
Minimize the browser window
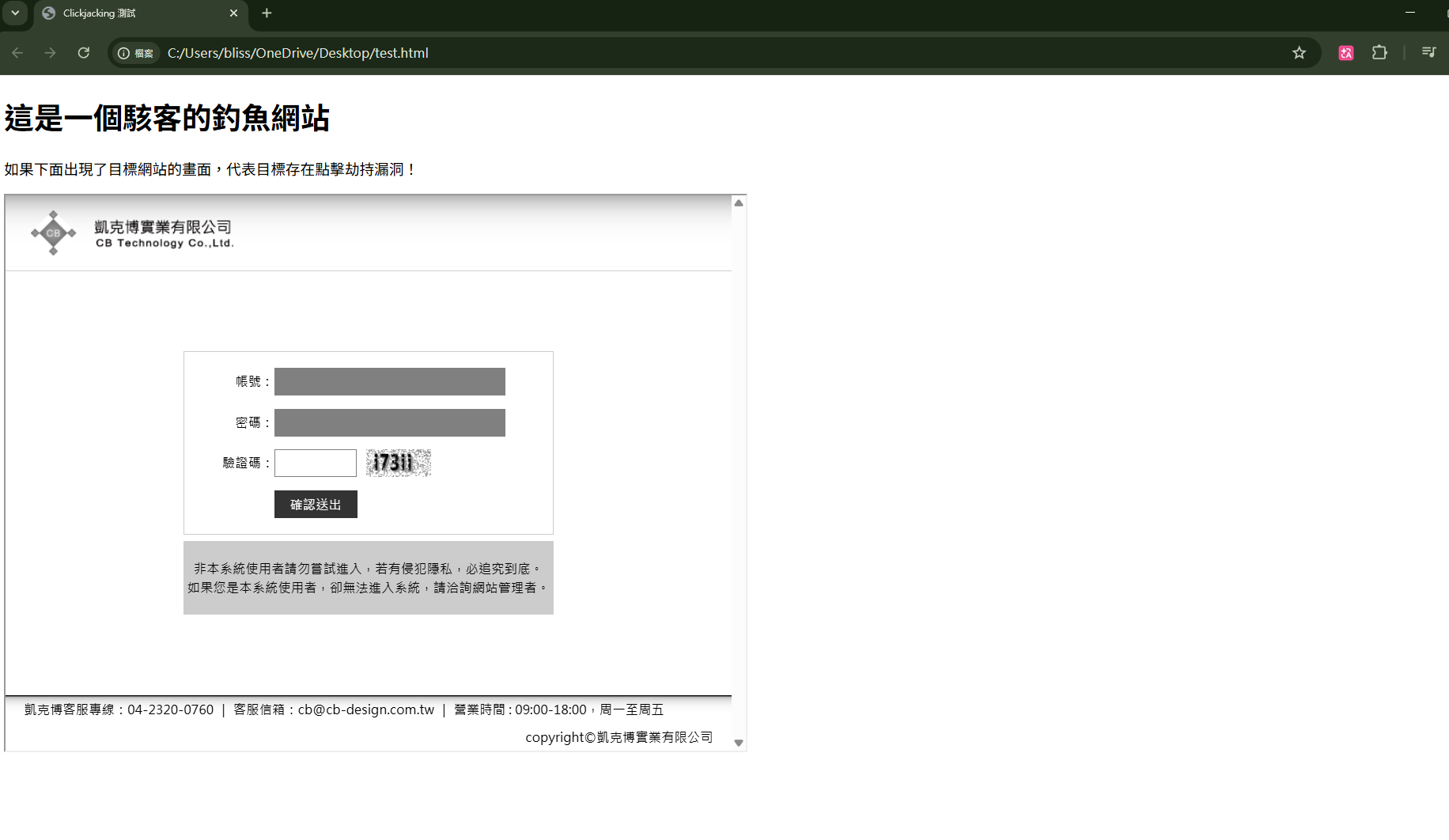(1410, 13)
